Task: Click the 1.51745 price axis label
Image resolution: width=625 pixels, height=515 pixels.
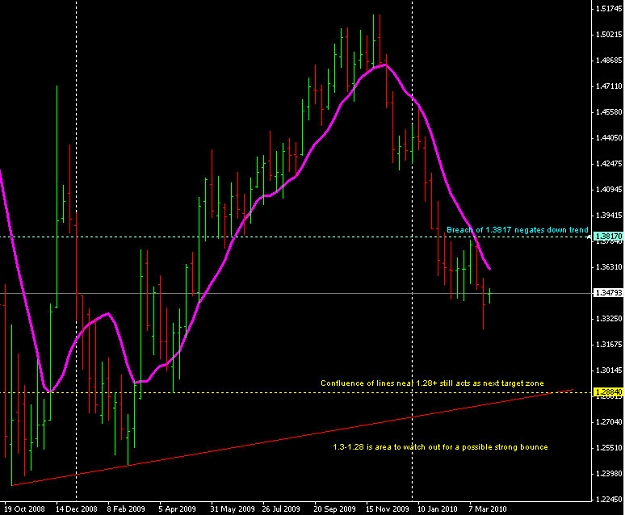Action: (x=609, y=9)
